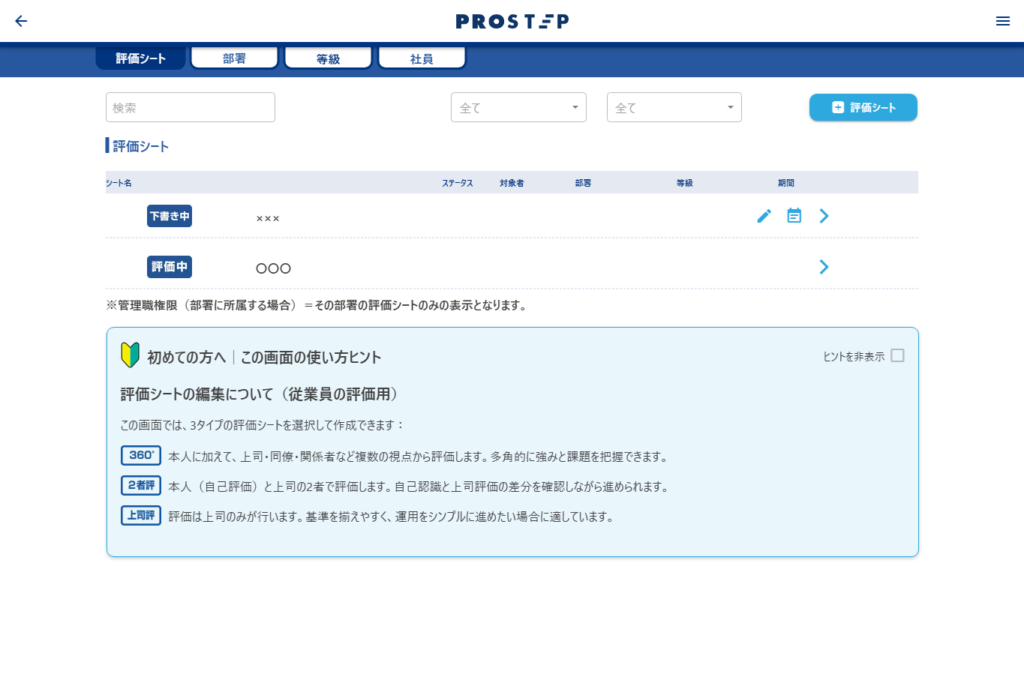Click the pencil edit icon for ×××
This screenshot has width=1024, height=689.
click(764, 216)
